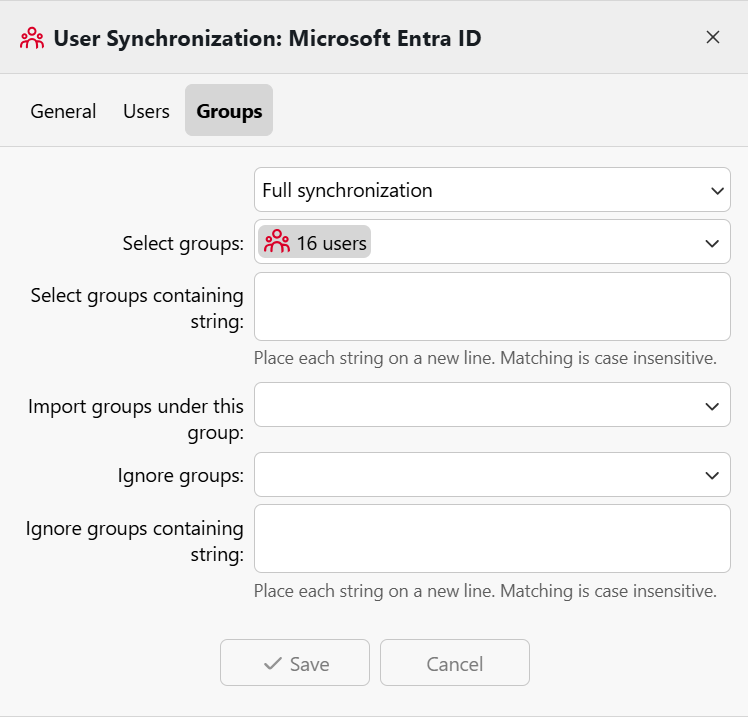Click the dialog title User Synchronization text
The height and width of the screenshot is (718, 748).
pyautogui.click(x=267, y=39)
